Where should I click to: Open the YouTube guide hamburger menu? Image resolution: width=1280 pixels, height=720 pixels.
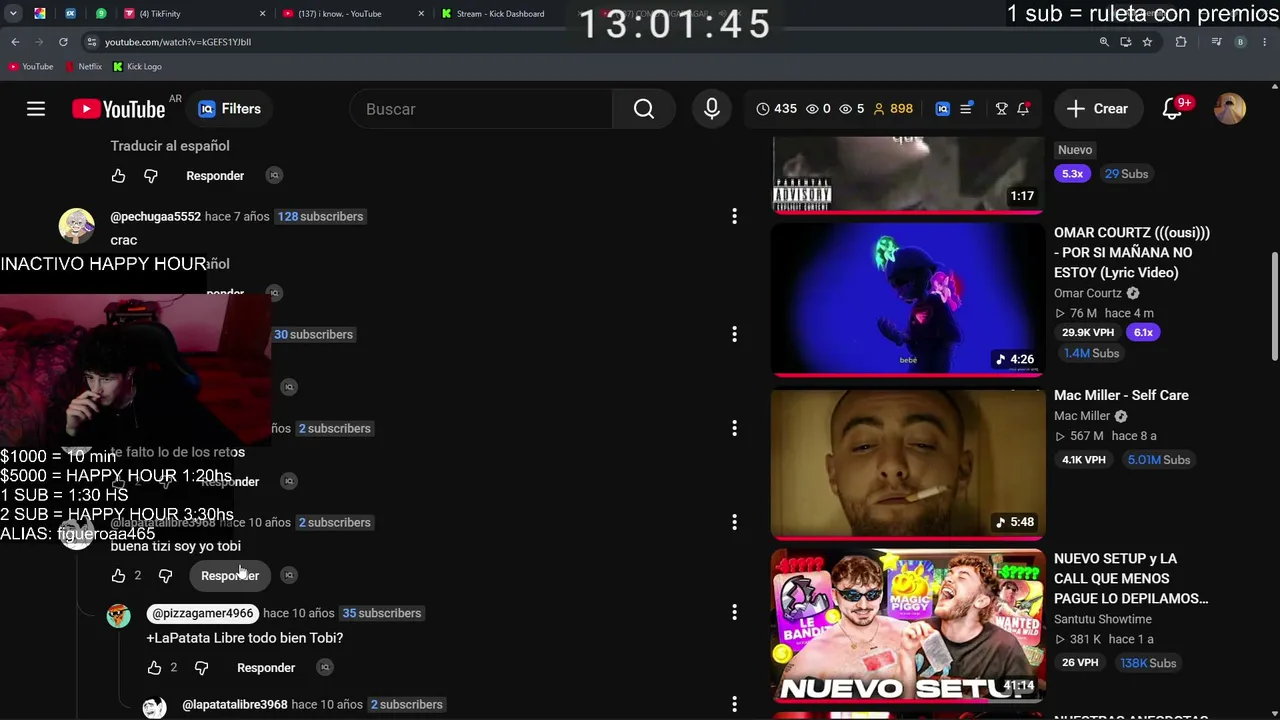coord(36,109)
